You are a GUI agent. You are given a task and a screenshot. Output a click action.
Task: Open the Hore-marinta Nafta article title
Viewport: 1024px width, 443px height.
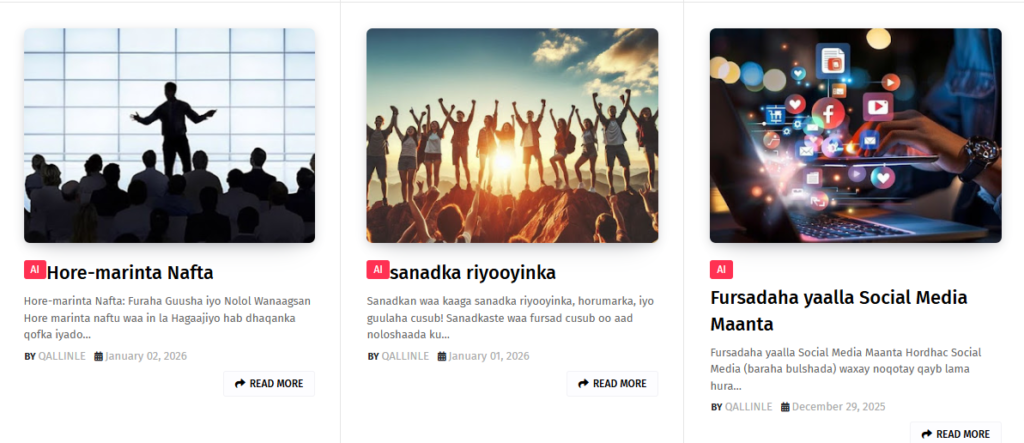coord(130,272)
